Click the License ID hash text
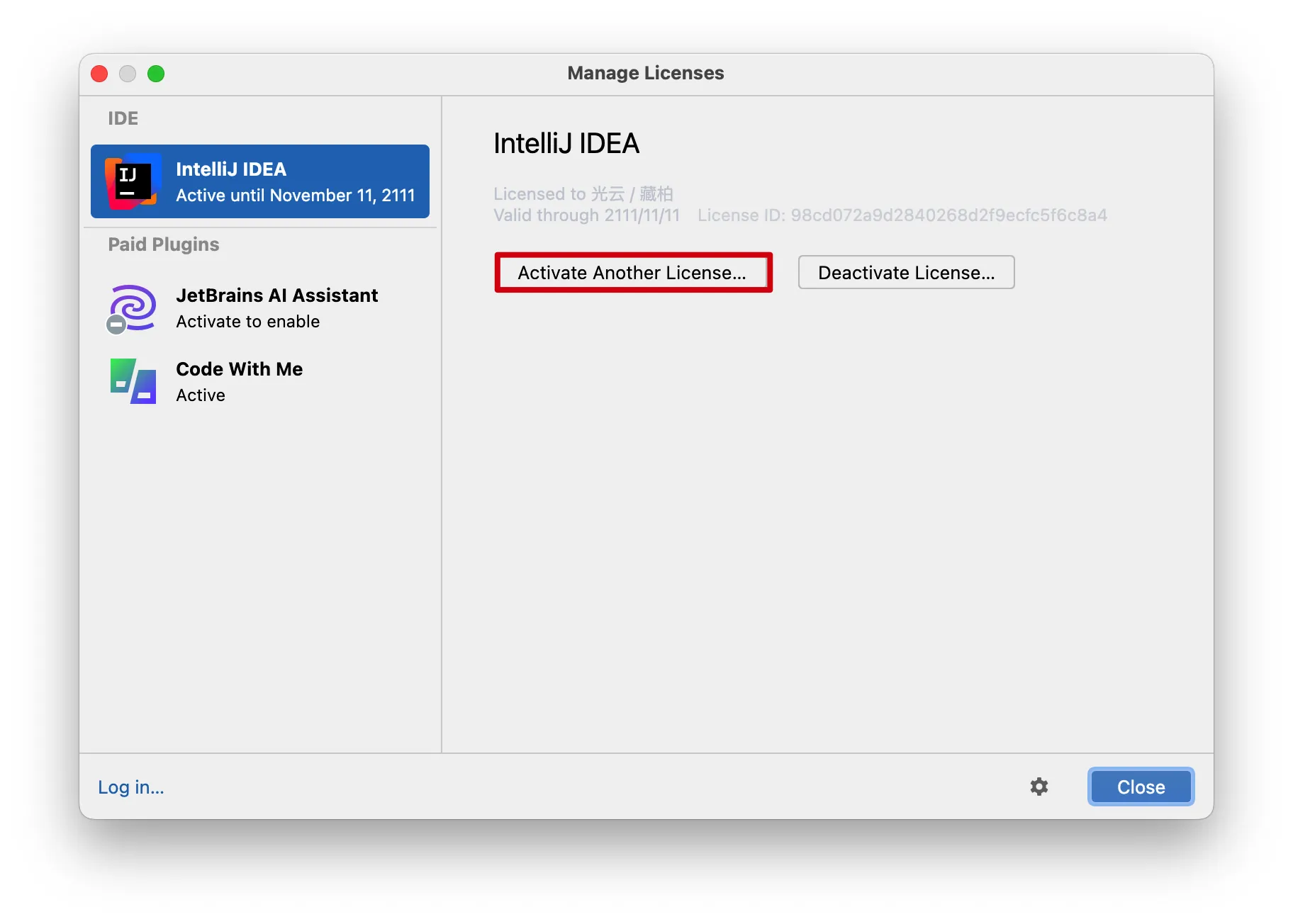Image resolution: width=1293 pixels, height=924 pixels. pos(902,215)
